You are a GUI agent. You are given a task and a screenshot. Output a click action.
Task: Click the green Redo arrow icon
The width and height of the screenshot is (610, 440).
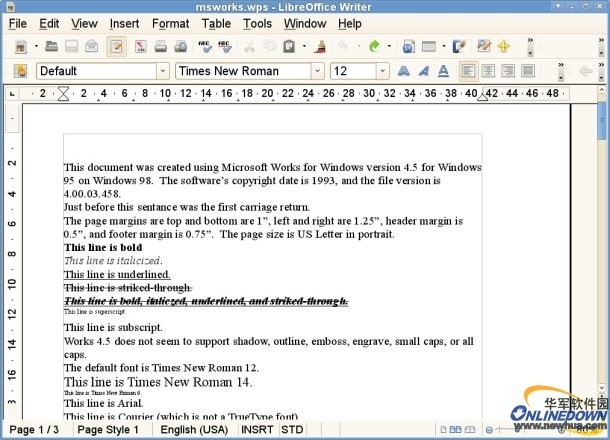374,46
